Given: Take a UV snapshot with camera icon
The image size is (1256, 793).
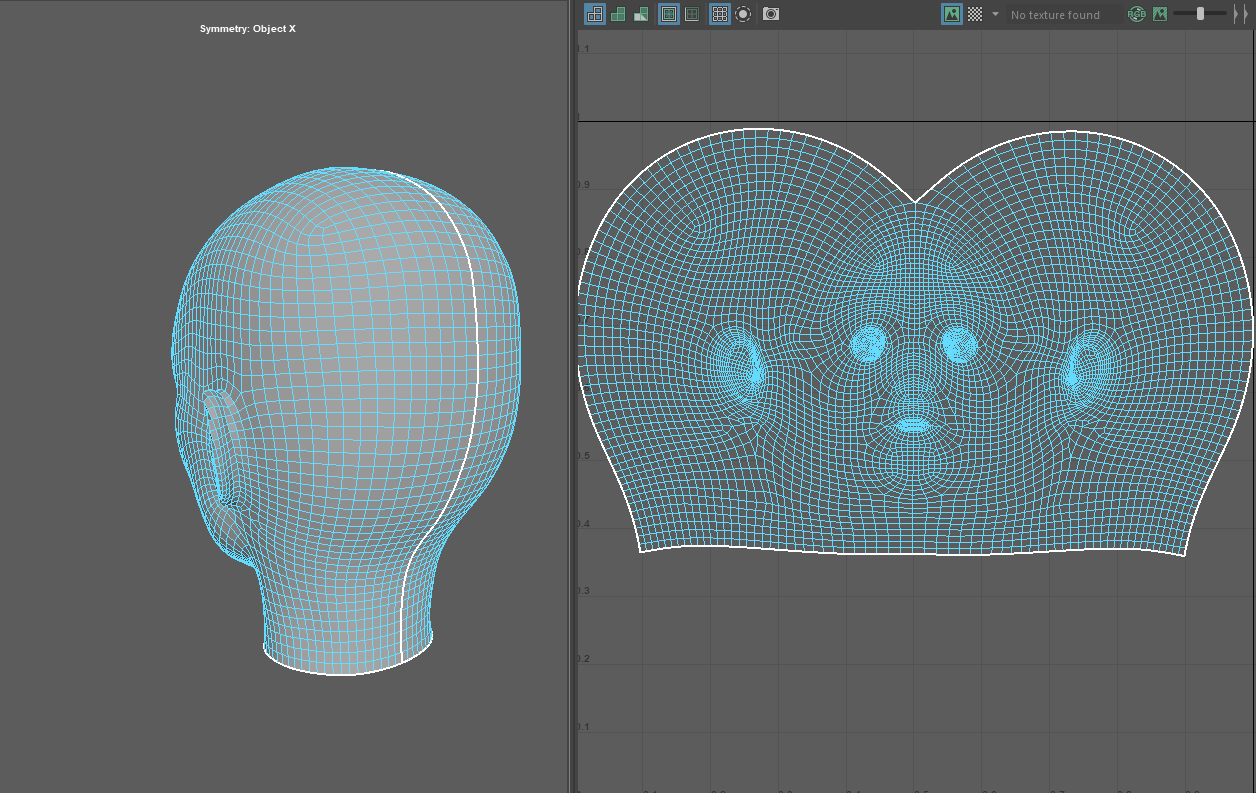Looking at the screenshot, I should tap(771, 14).
